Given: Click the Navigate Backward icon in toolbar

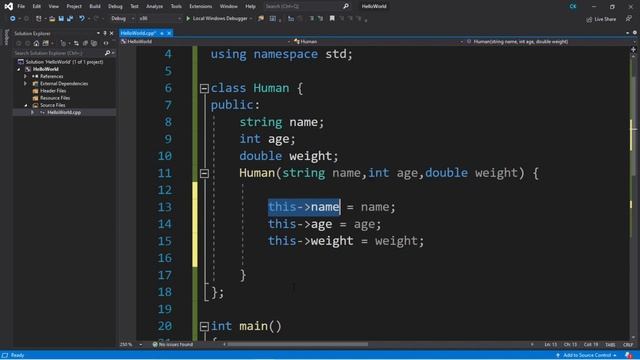Looking at the screenshot, I should tap(13, 19).
